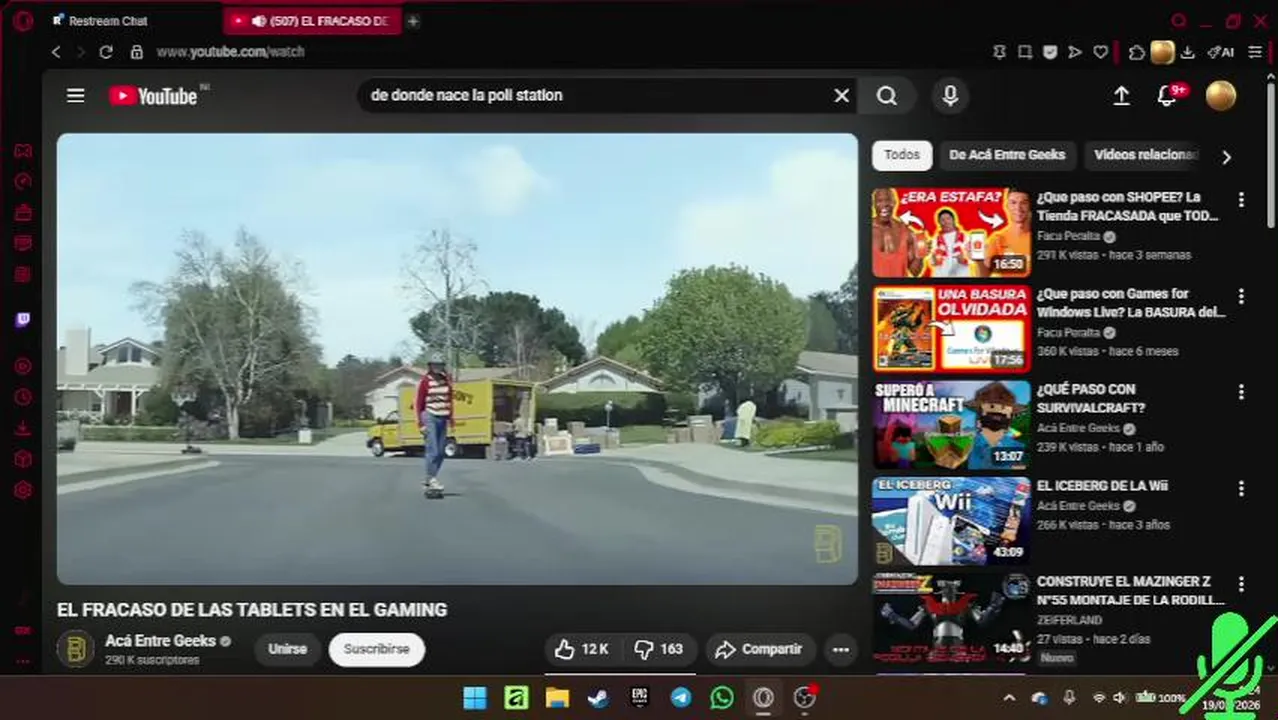Open the Games for Windows Live video thumbnail
Screen dimensions: 1278x720
click(x=951, y=329)
